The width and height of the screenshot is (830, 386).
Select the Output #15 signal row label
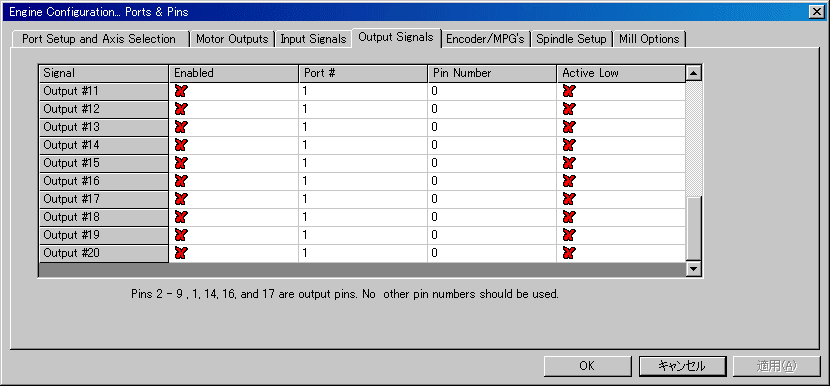pyautogui.click(x=104, y=163)
